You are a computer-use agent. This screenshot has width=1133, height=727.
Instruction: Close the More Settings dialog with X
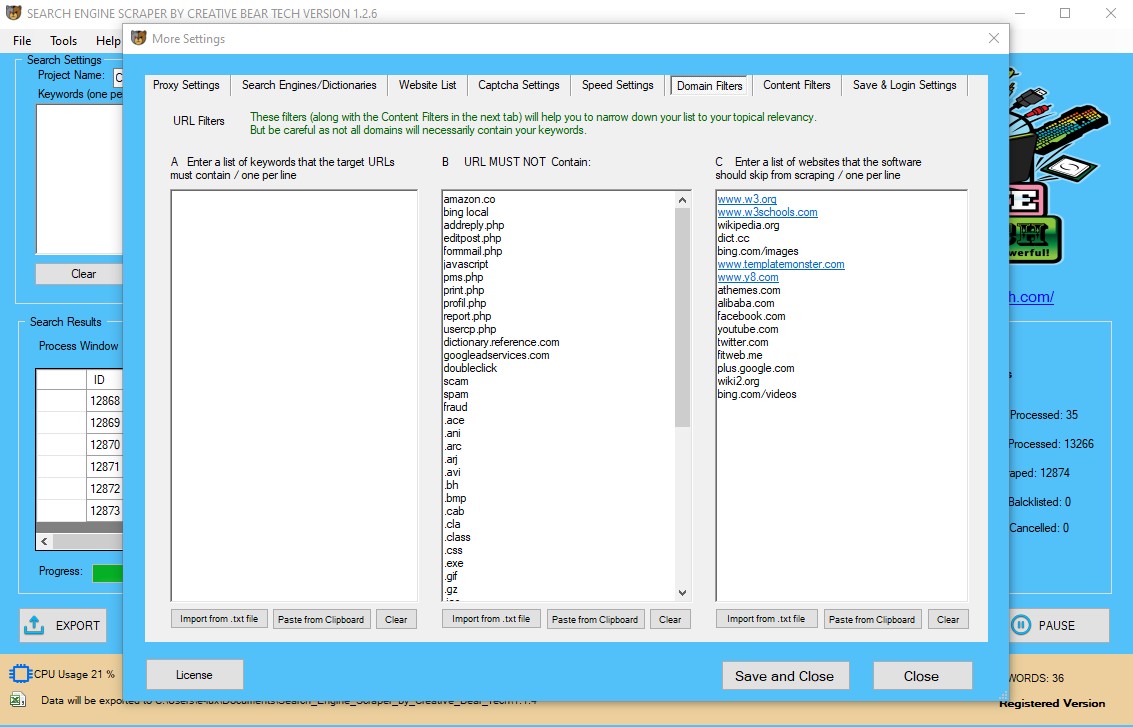coord(993,38)
